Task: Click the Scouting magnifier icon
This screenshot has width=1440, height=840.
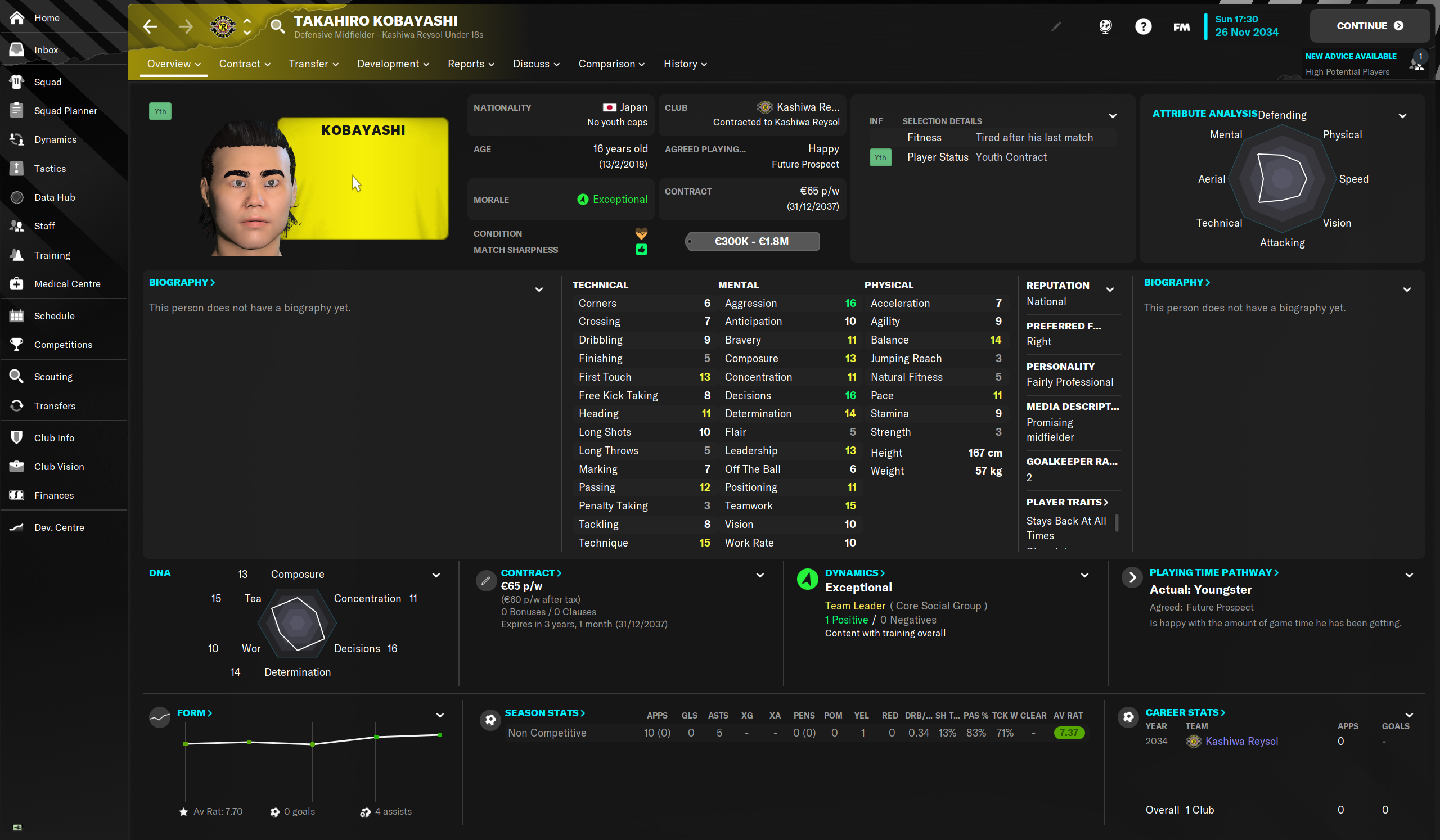Action: [17, 376]
